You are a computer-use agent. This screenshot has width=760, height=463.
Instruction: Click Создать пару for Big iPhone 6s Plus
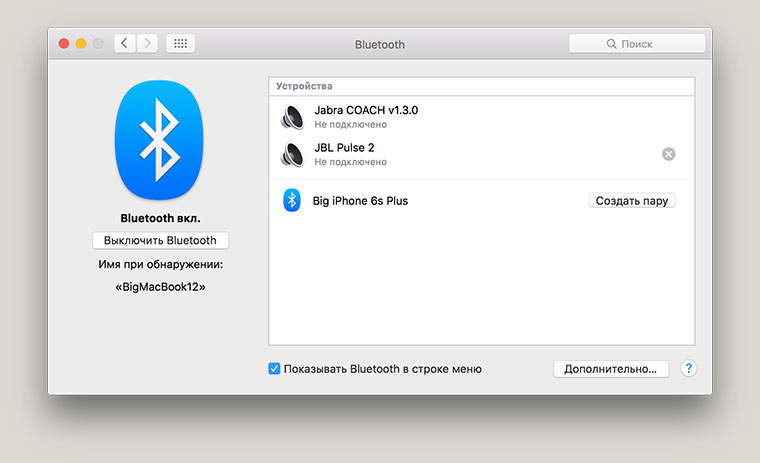click(632, 201)
